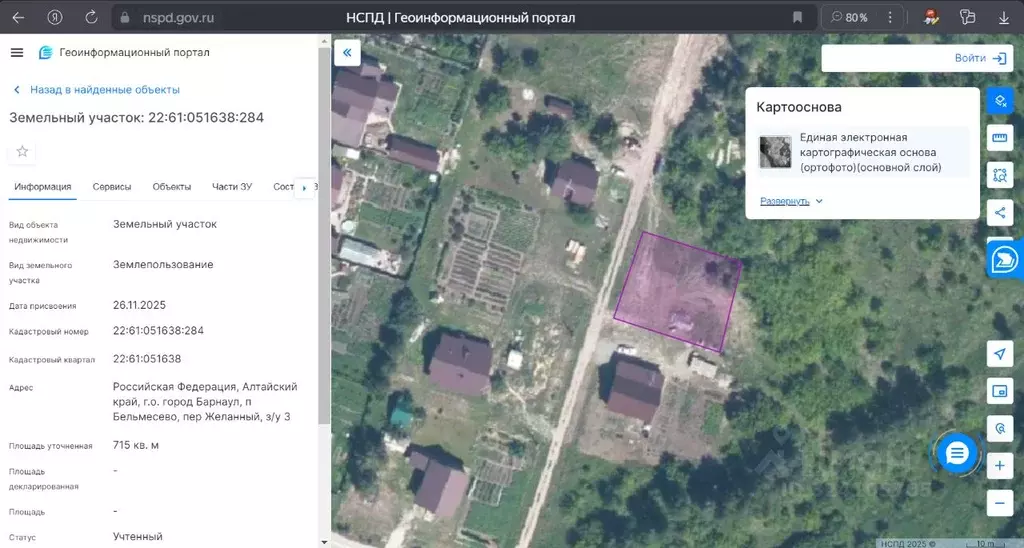The image size is (1024, 548).
Task: Switch to the Части ЗУ tab
Action: pyautogui.click(x=232, y=187)
